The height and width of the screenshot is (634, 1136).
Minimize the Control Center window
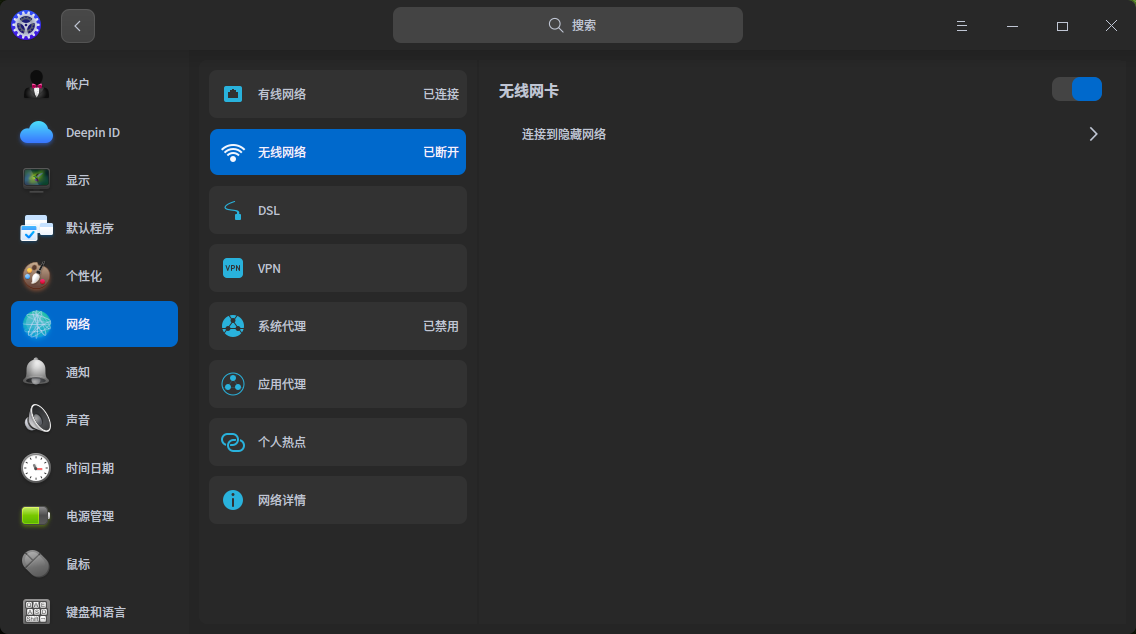click(1012, 26)
